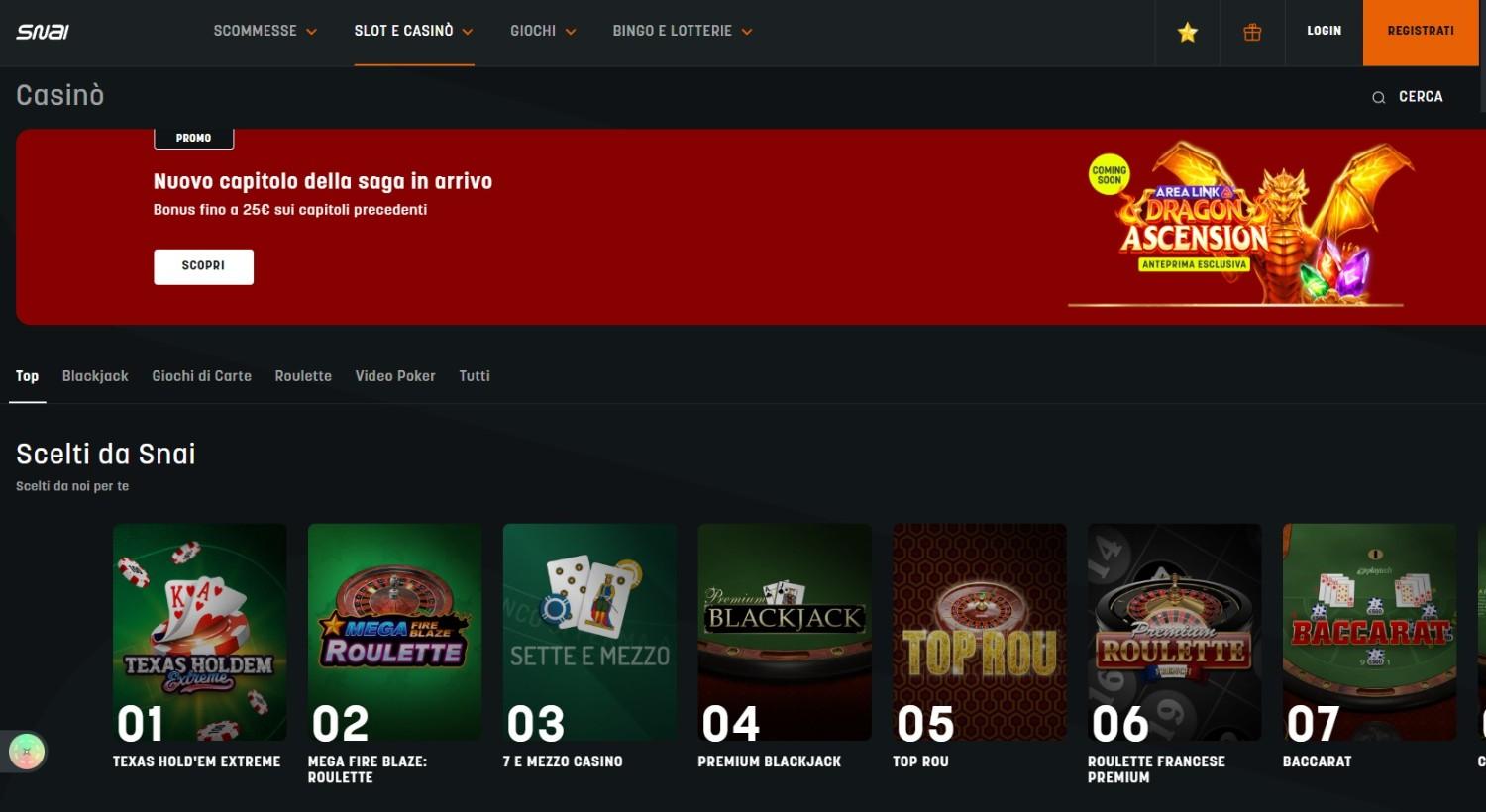Expand the Scommesse dropdown menu
The height and width of the screenshot is (812, 1486).
tap(265, 32)
